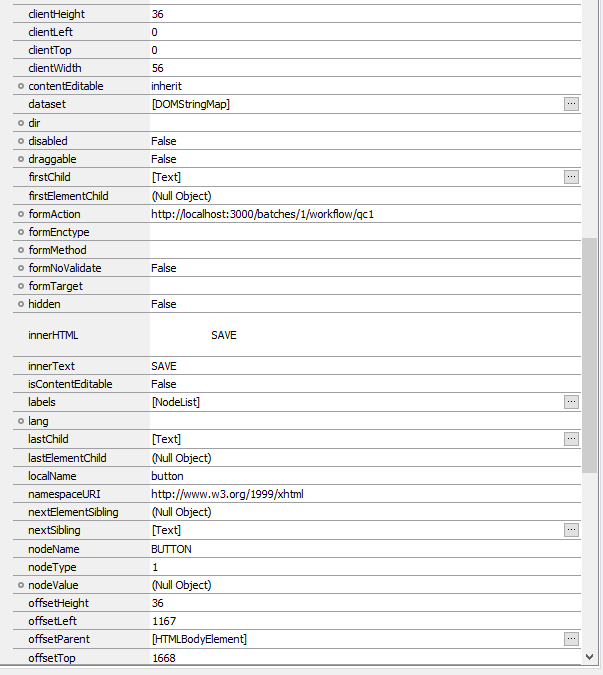603x675 pixels.
Task: Open the firstChild Text ellipsis button
Action: click(571, 177)
